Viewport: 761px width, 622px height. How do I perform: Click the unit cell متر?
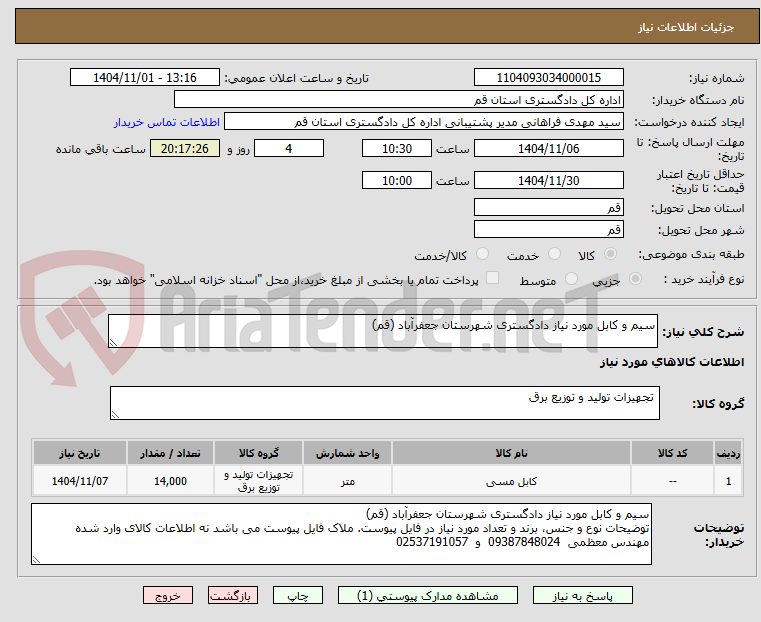347,481
